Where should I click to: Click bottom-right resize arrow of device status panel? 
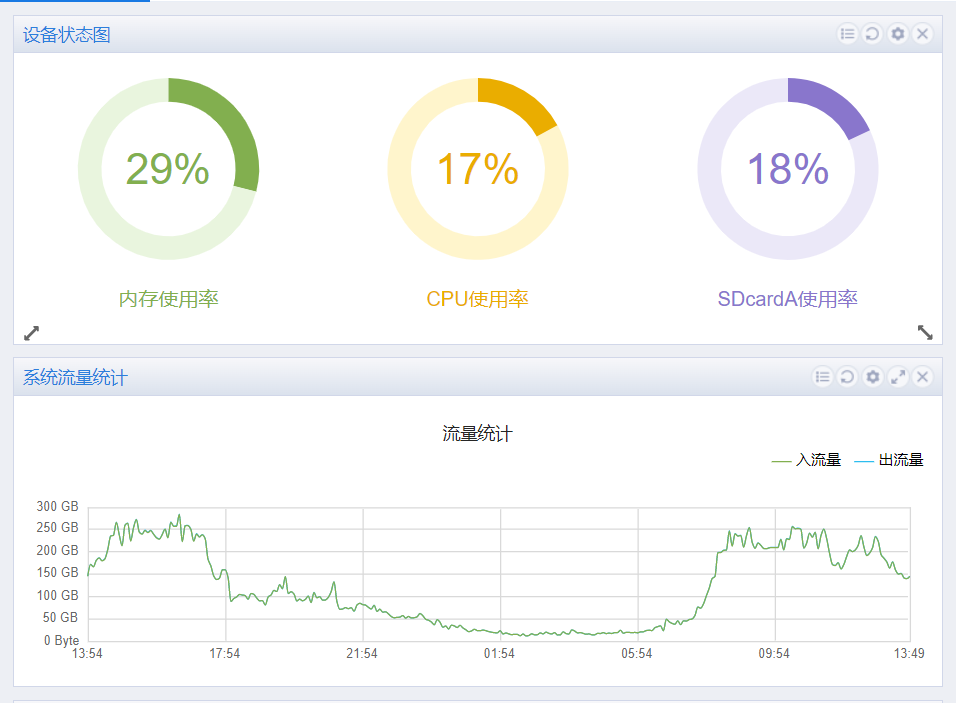pos(925,332)
